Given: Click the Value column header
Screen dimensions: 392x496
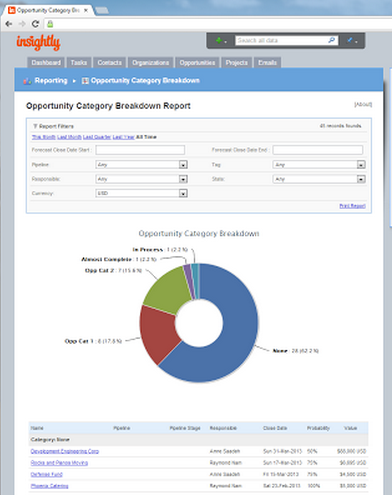Looking at the screenshot, I should [350, 428].
